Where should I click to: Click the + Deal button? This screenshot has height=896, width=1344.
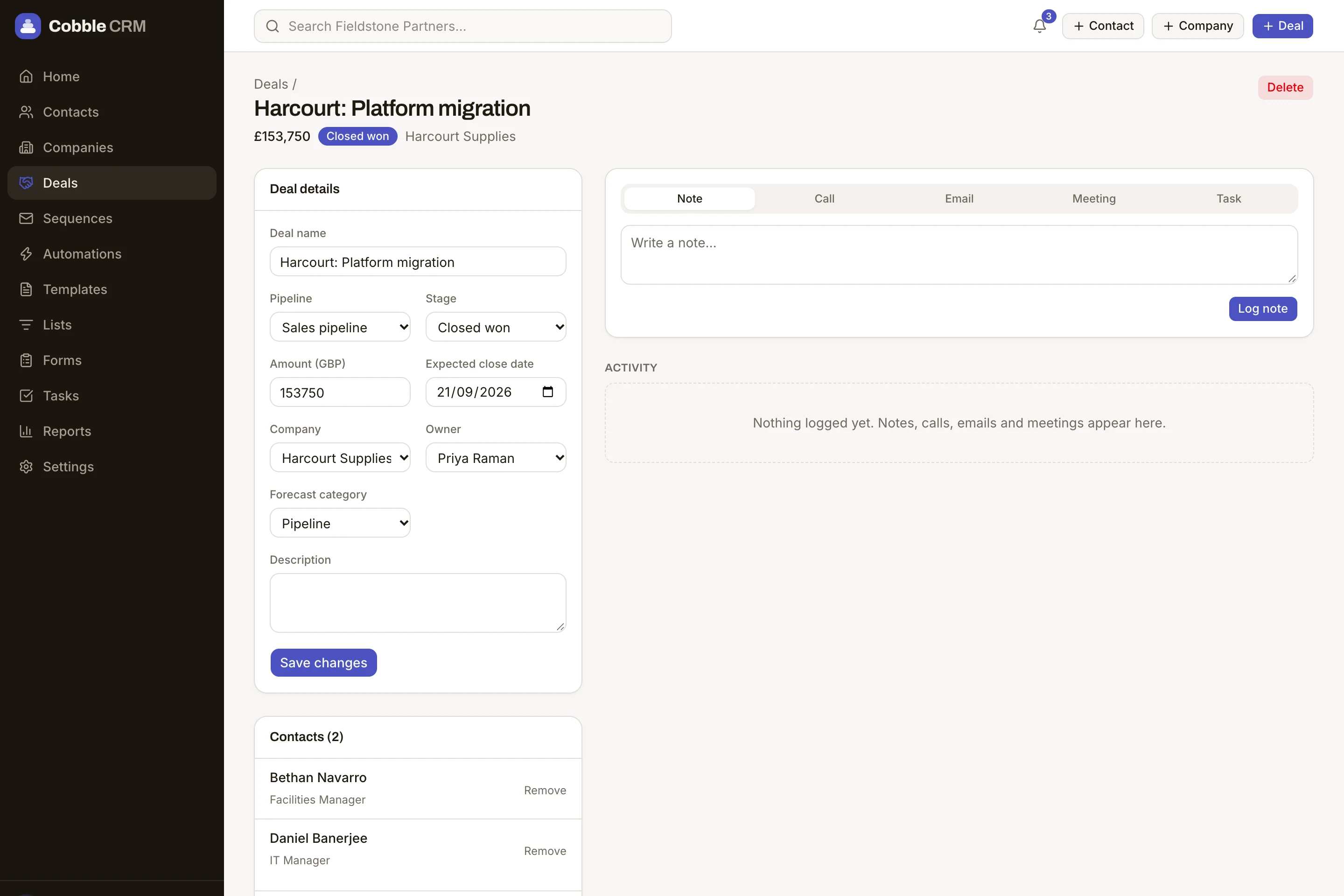(1283, 26)
